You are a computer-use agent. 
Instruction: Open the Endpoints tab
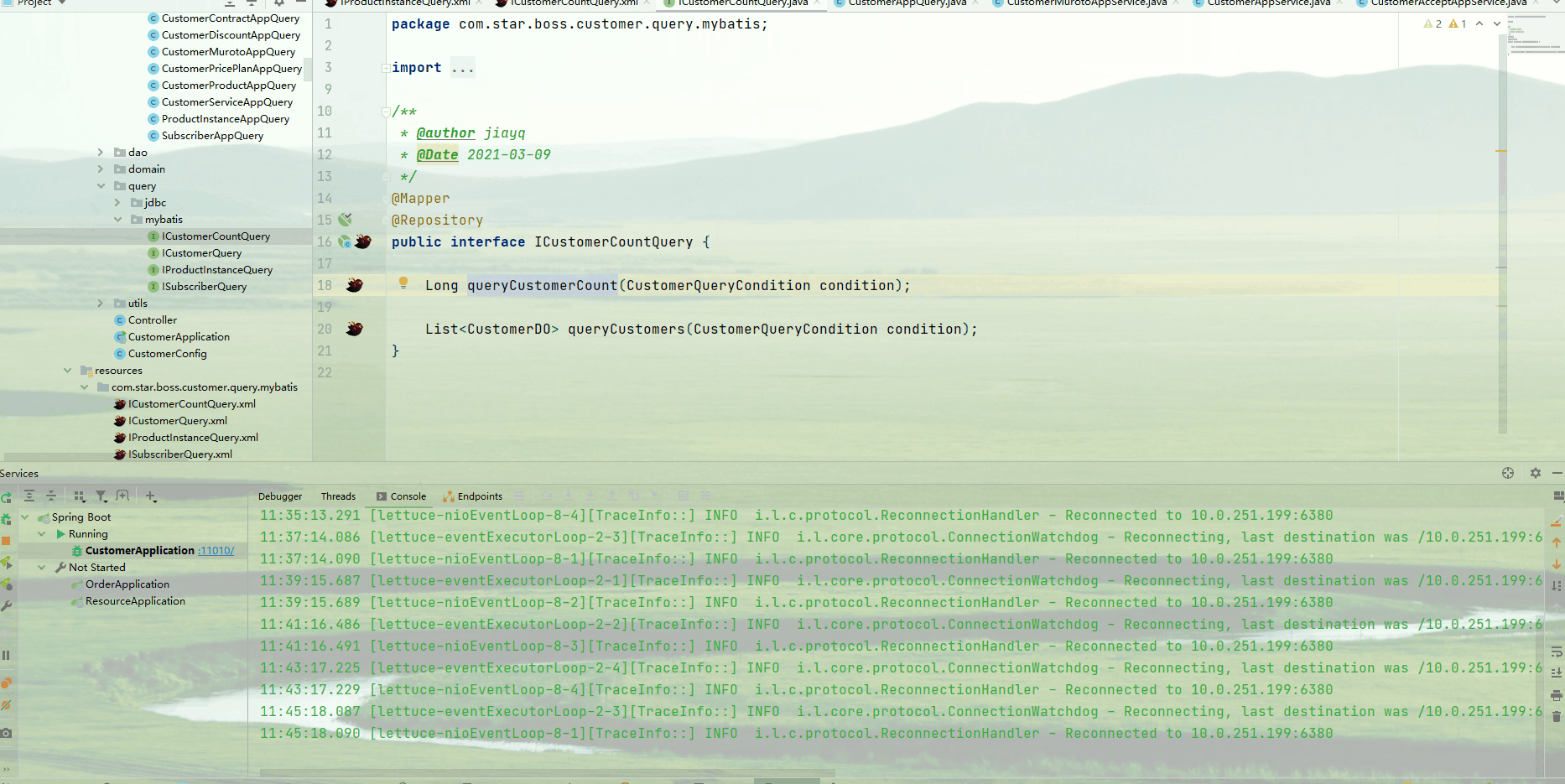pyautogui.click(x=473, y=496)
